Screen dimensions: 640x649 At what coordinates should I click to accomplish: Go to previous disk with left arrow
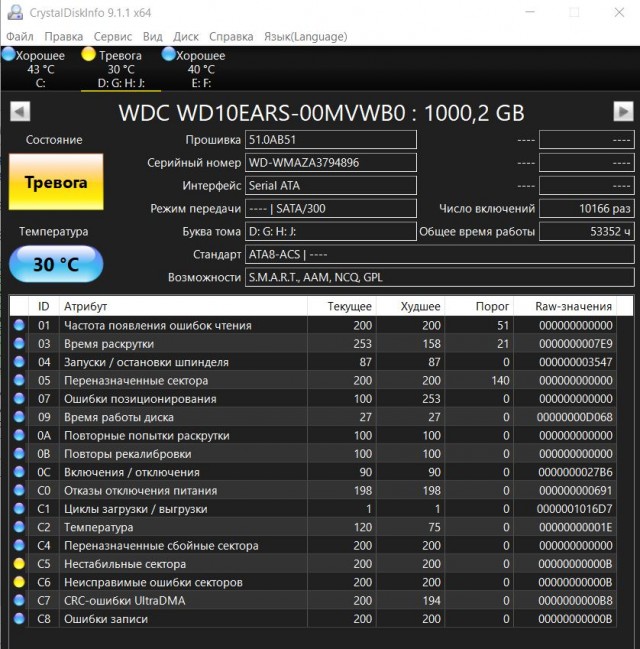[20, 111]
